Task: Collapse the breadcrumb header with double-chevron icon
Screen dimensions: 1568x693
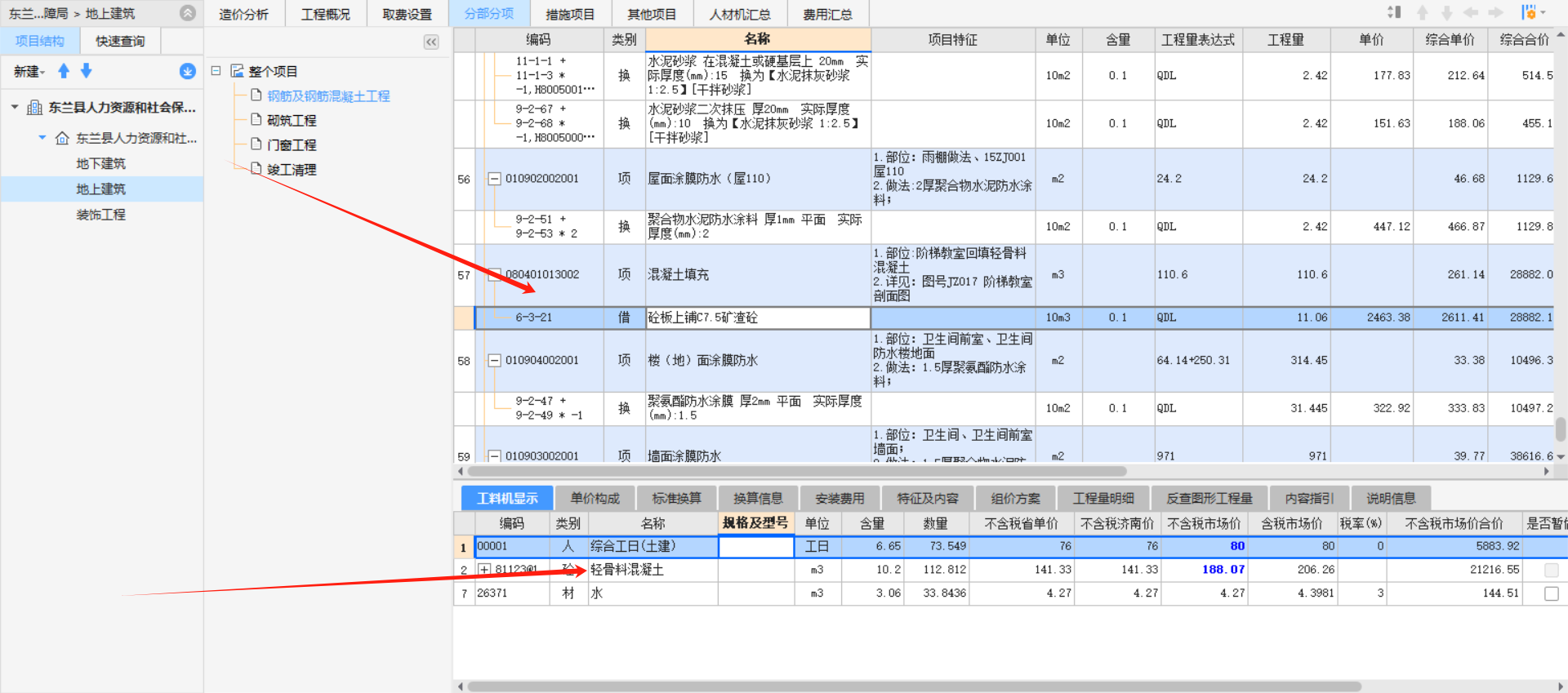Action: (188, 13)
